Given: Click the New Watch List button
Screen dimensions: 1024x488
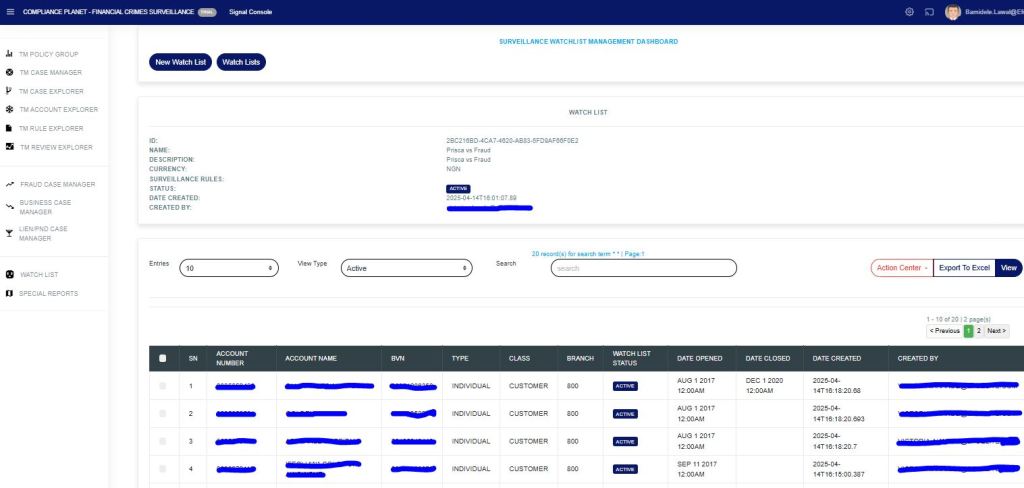Looking at the screenshot, I should (180, 62).
